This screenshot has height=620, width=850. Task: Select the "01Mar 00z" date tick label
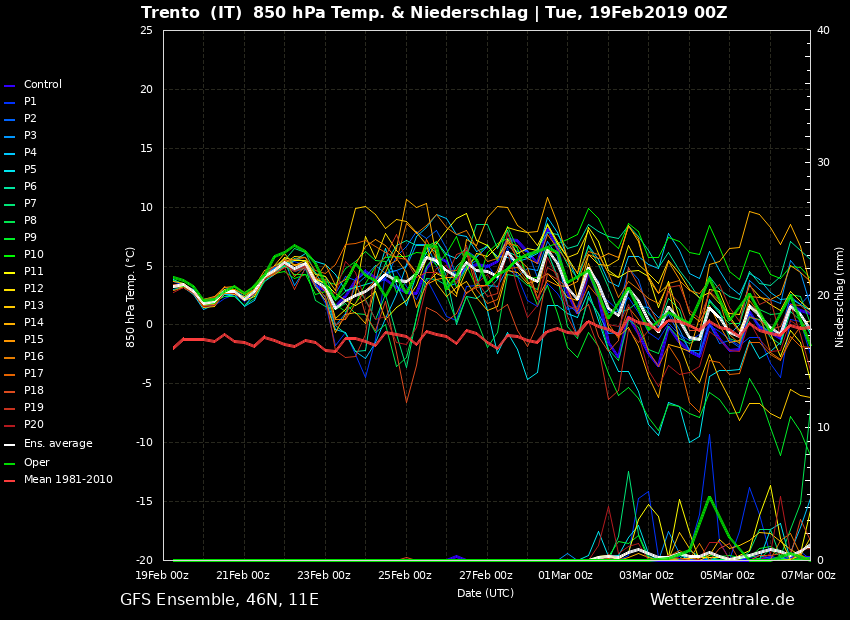(565, 576)
